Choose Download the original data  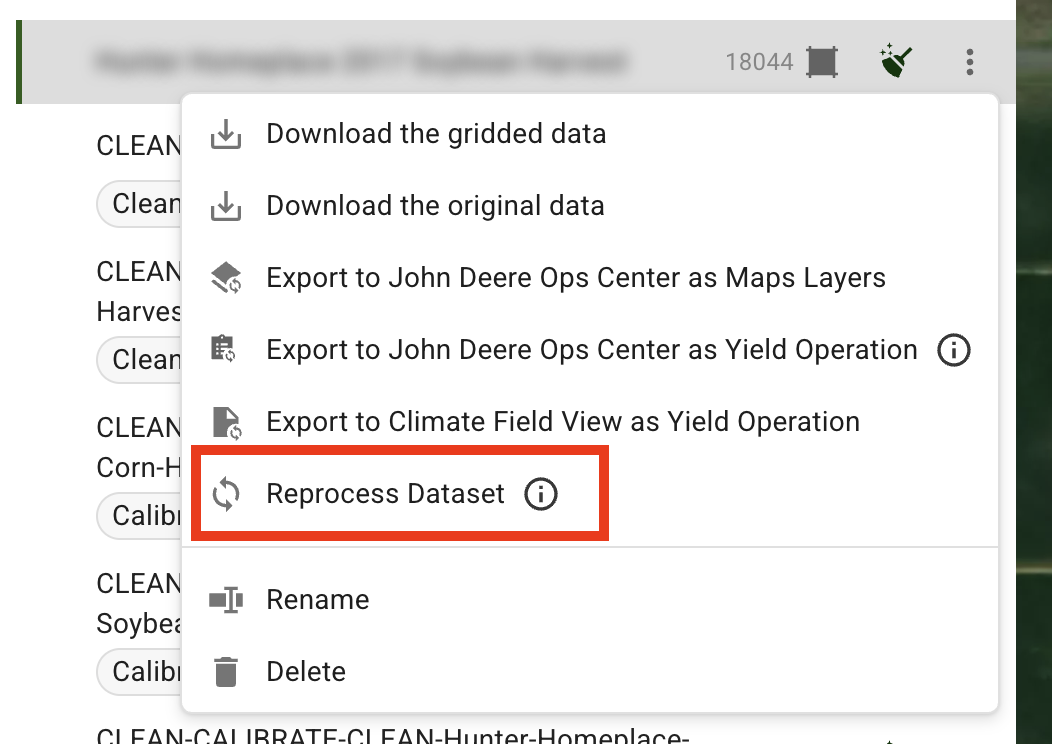click(435, 205)
